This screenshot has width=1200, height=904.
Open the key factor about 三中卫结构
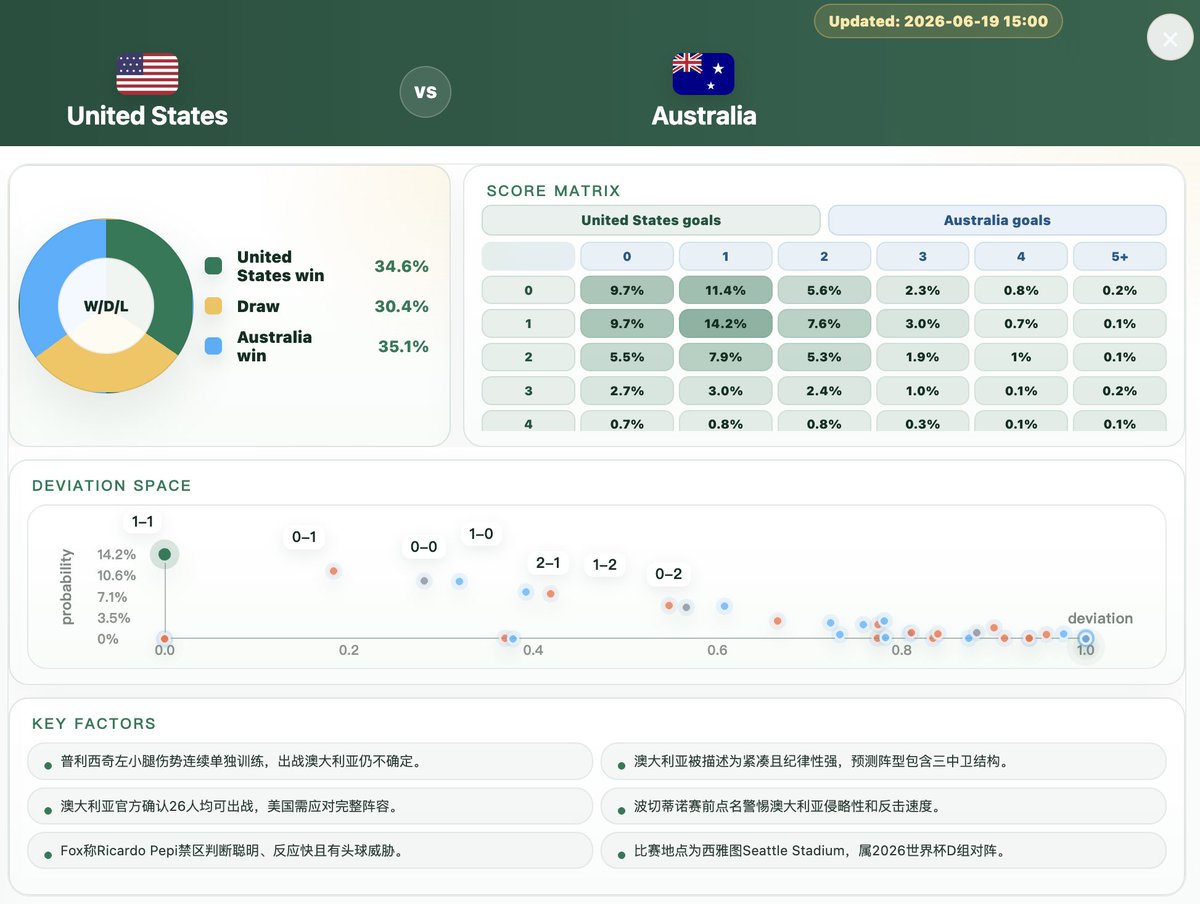pyautogui.click(x=884, y=761)
